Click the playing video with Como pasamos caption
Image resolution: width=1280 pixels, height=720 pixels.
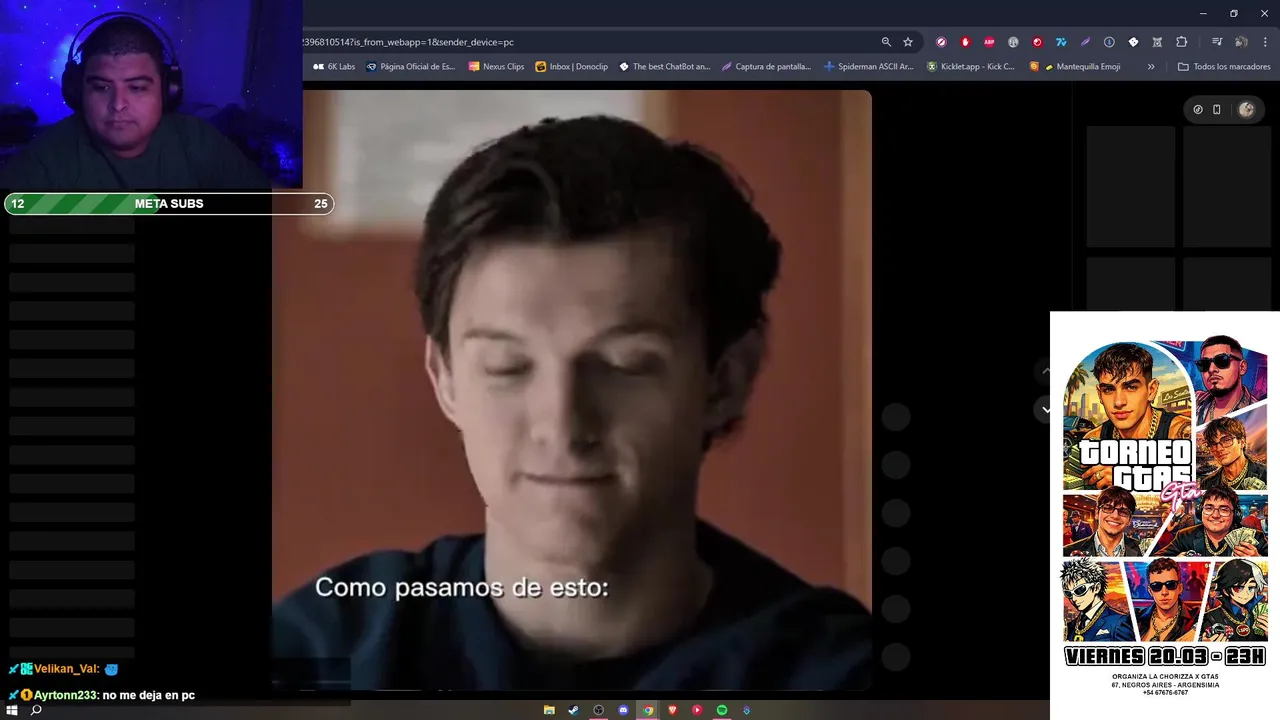tap(572, 390)
